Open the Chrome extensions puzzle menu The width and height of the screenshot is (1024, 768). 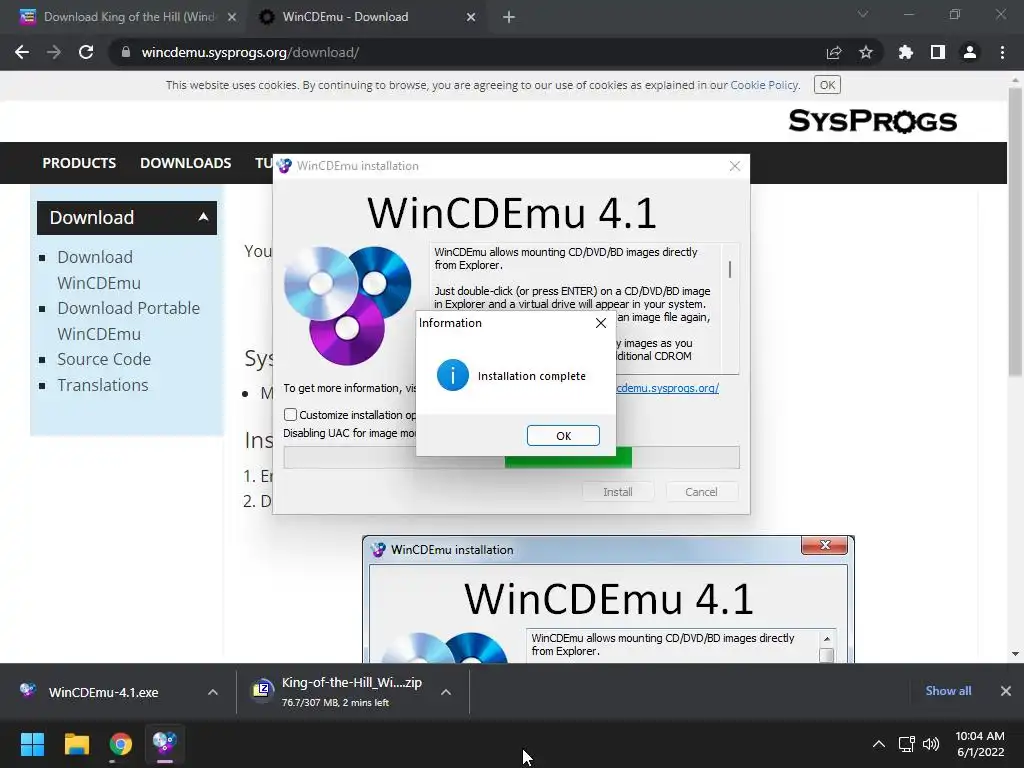(x=905, y=52)
